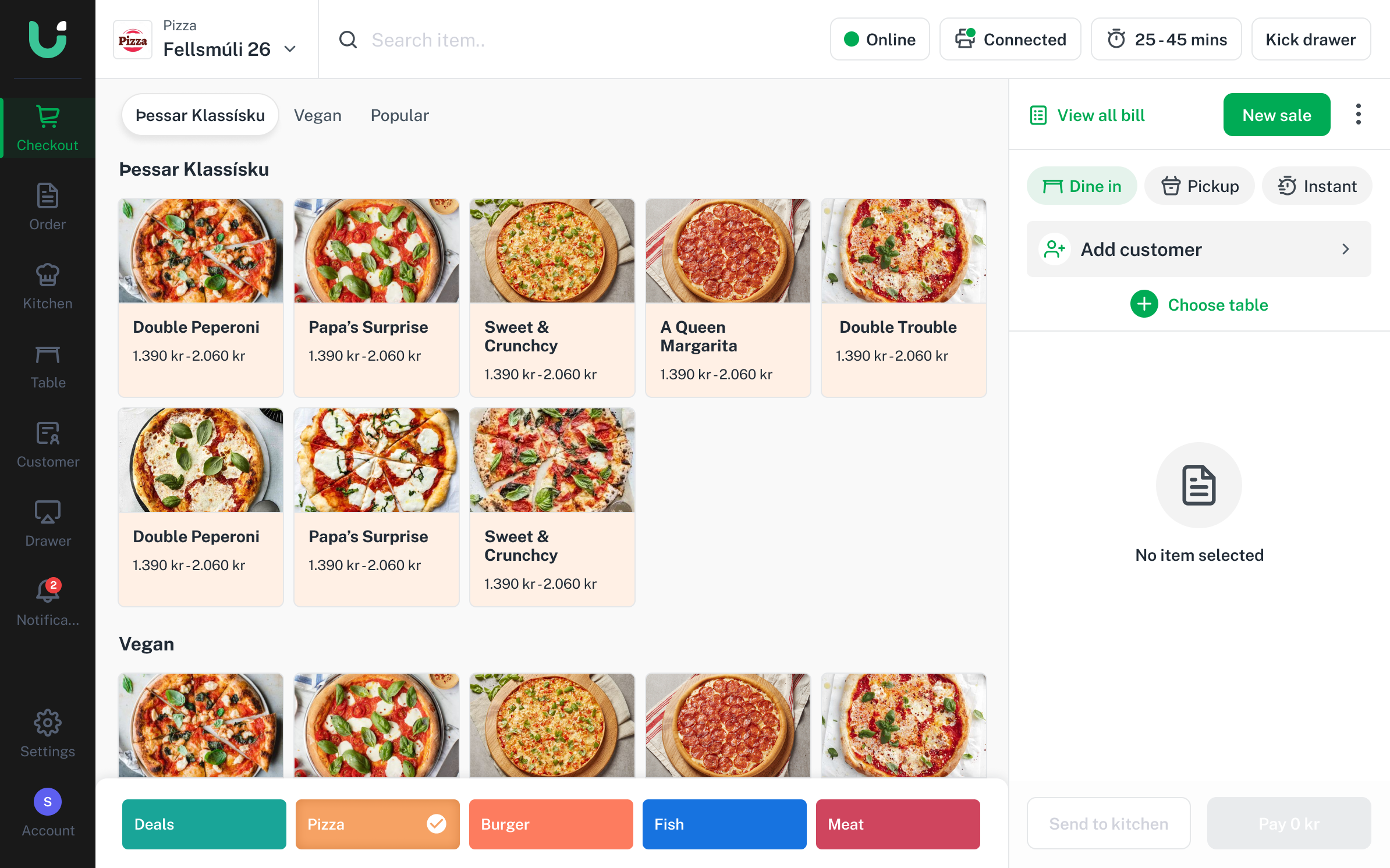
Task: Click the Connected printer status
Action: pyautogui.click(x=1010, y=39)
